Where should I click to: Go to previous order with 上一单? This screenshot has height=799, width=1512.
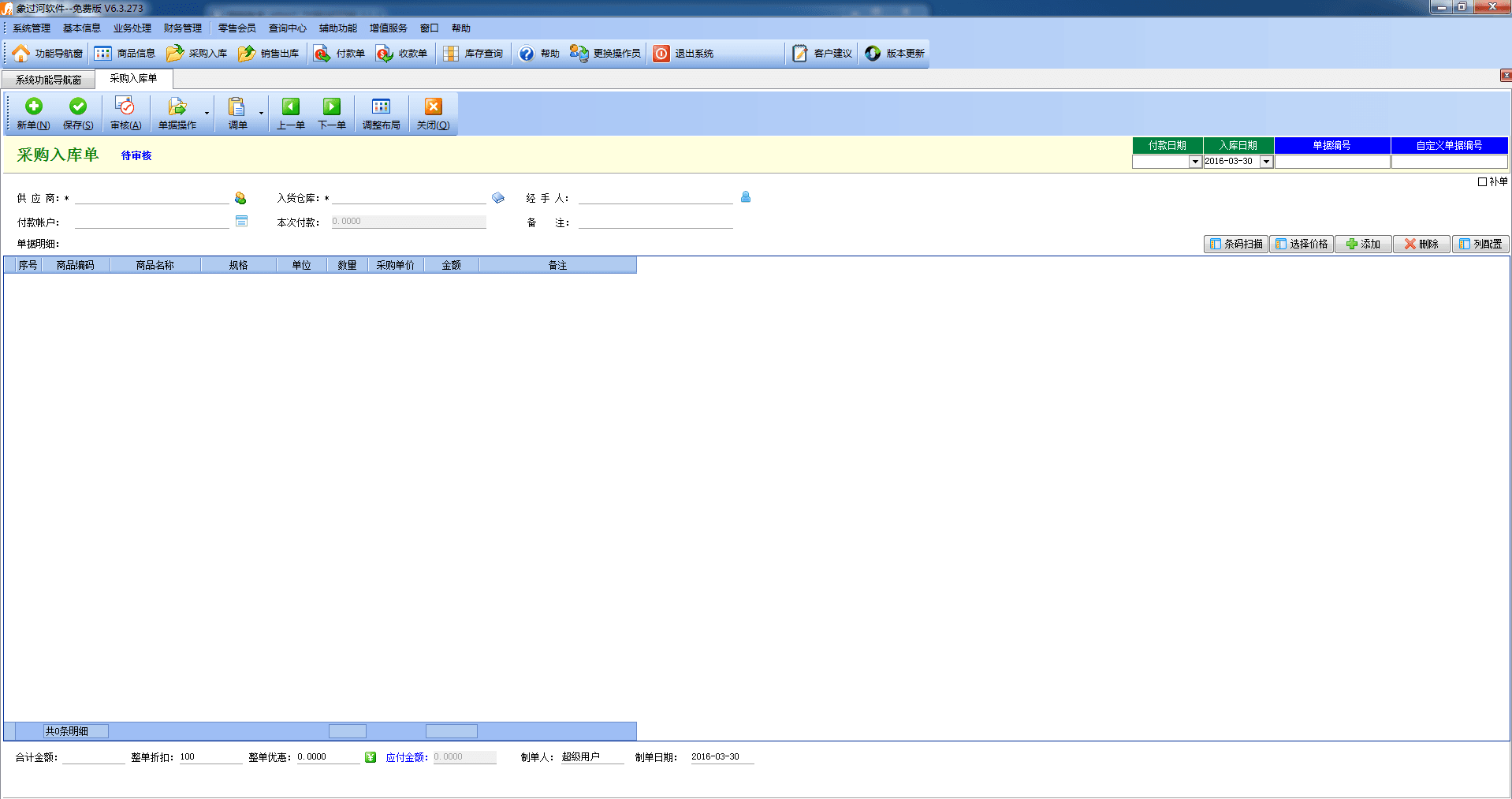coord(290,107)
